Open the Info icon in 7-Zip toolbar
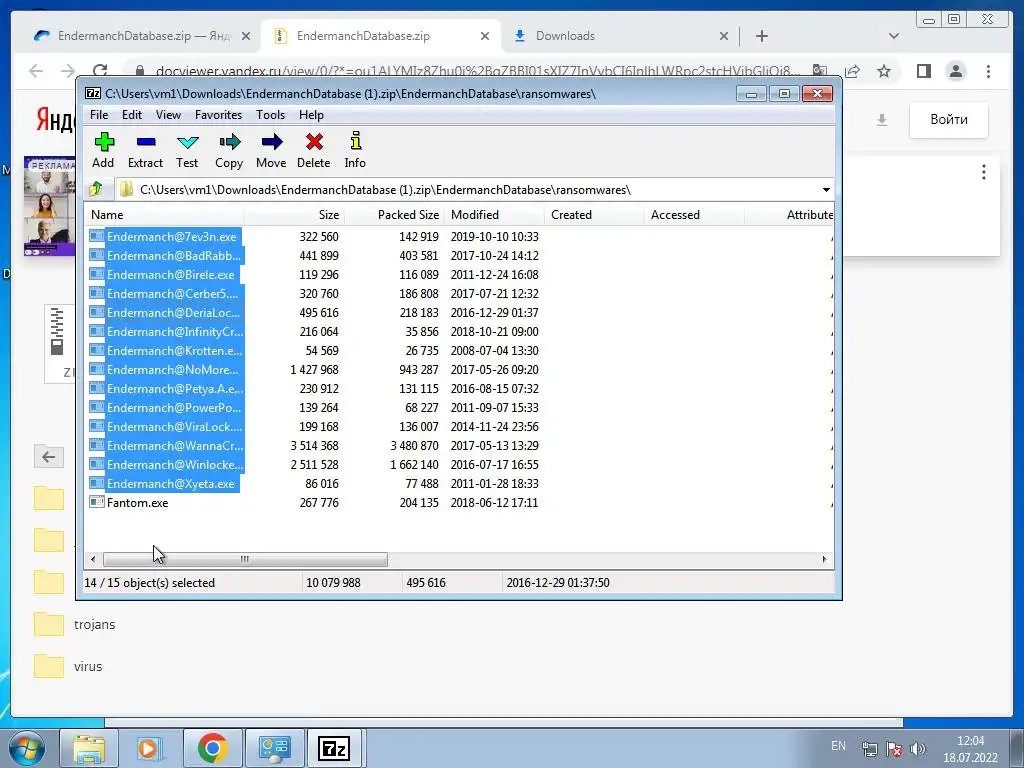This screenshot has height=768, width=1024. pos(355,150)
